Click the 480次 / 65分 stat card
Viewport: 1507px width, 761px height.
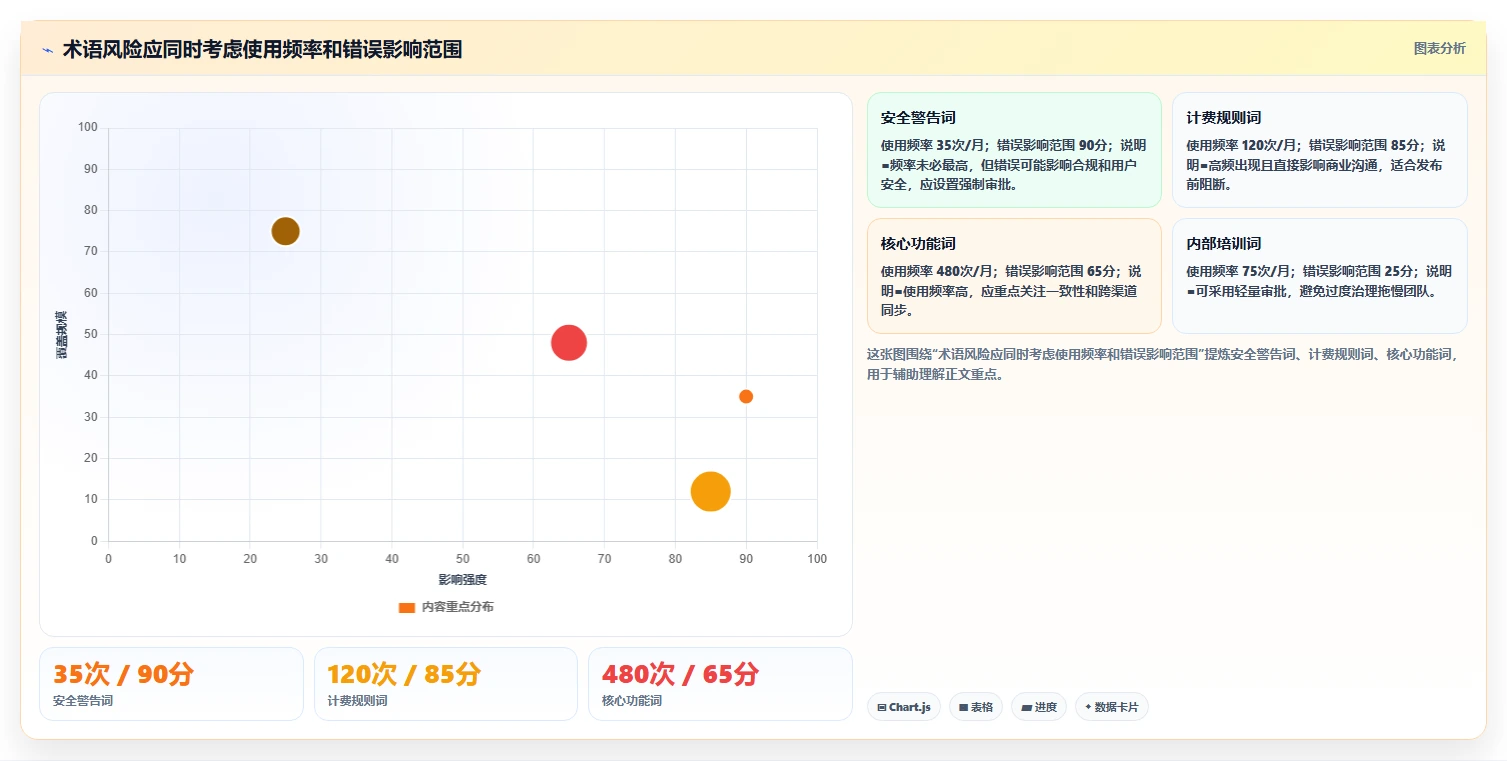720,684
